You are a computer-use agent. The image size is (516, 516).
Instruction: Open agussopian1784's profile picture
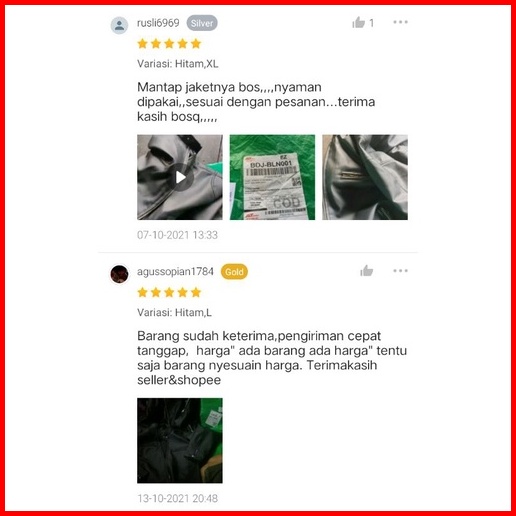coord(119,274)
